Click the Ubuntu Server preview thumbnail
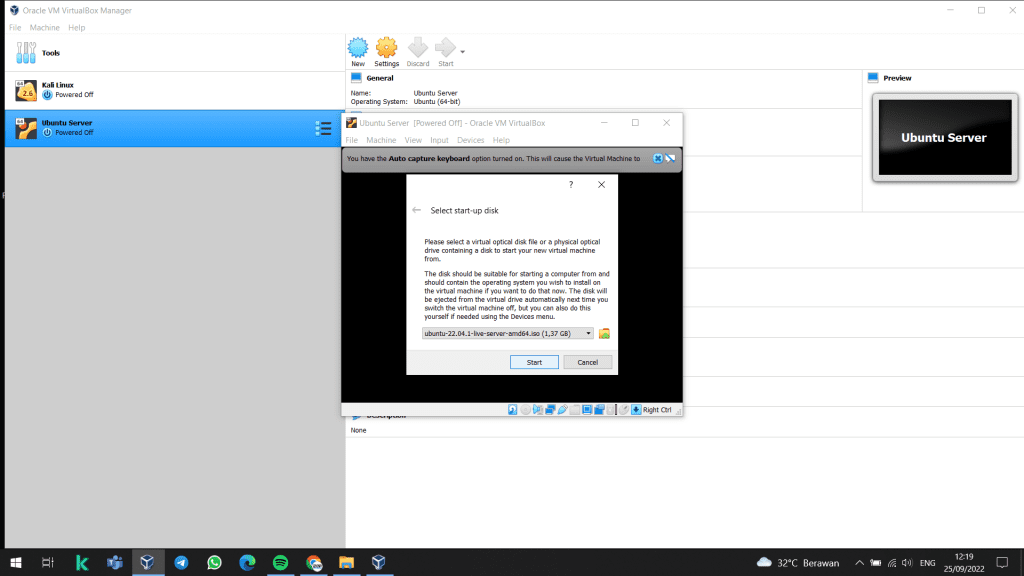The height and width of the screenshot is (576, 1024). (943, 137)
